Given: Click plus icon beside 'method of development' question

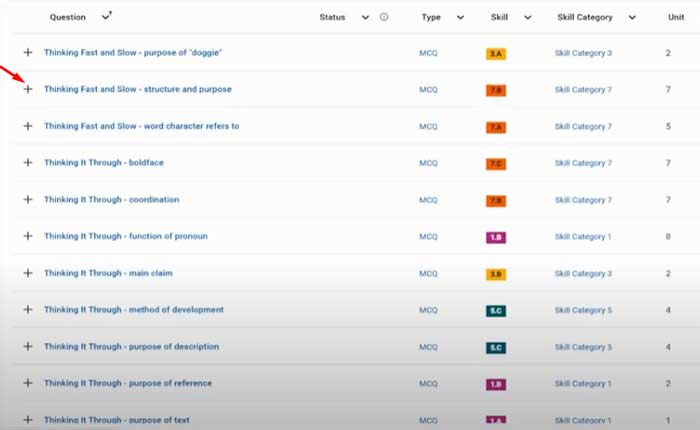Looking at the screenshot, I should 28,310.
